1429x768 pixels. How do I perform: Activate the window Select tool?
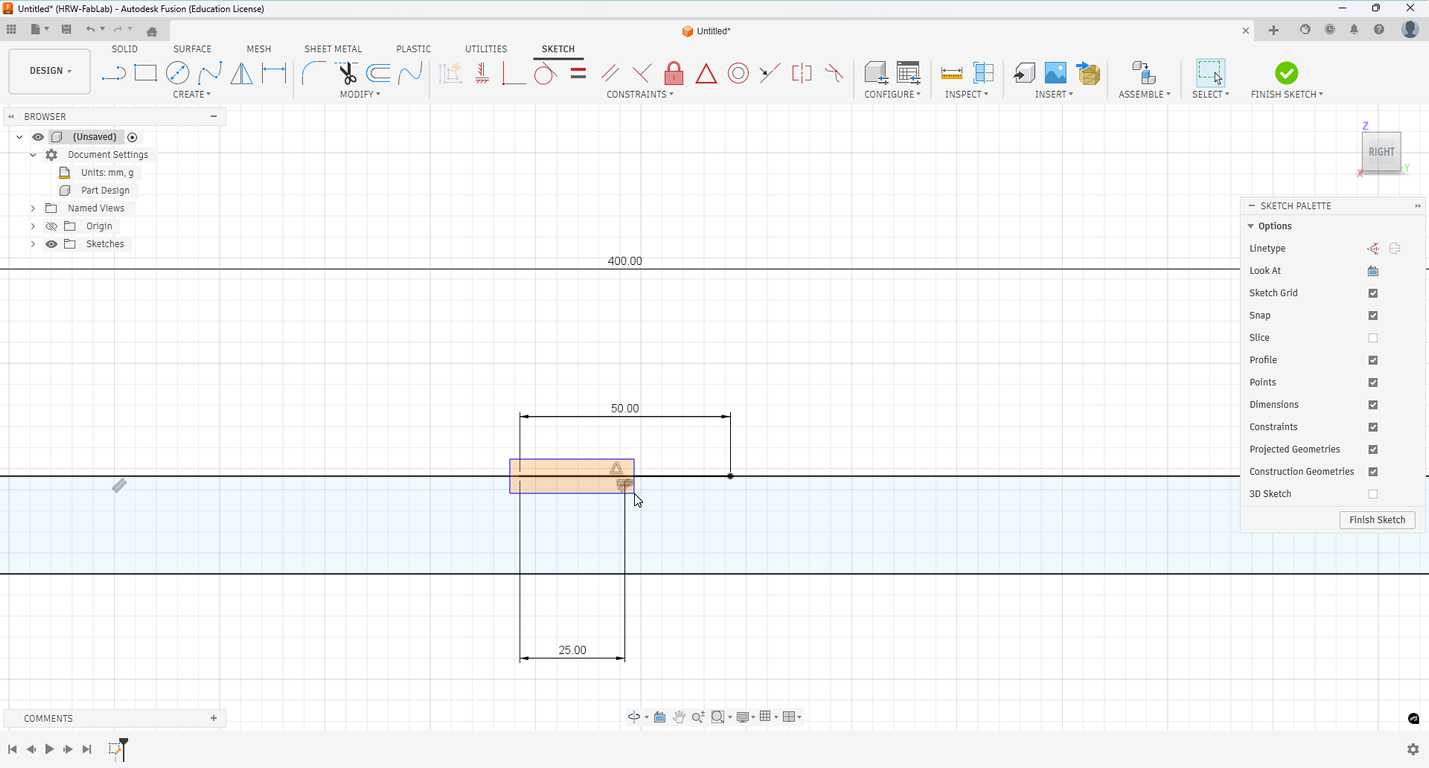click(1210, 73)
